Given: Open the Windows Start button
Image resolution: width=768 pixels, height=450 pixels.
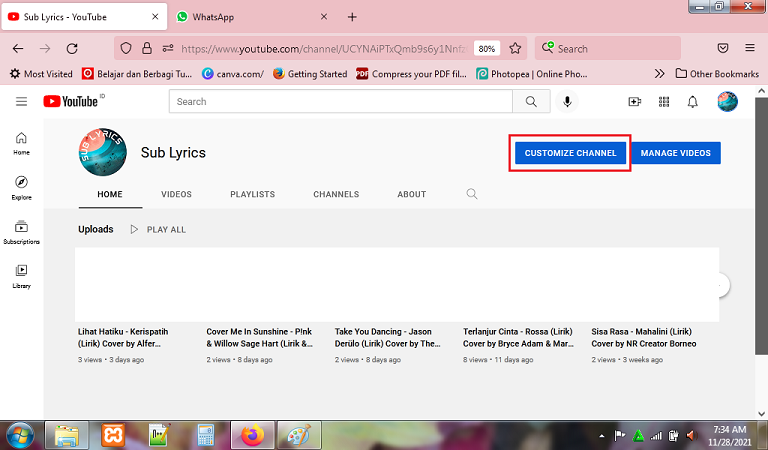Looking at the screenshot, I should [20, 435].
